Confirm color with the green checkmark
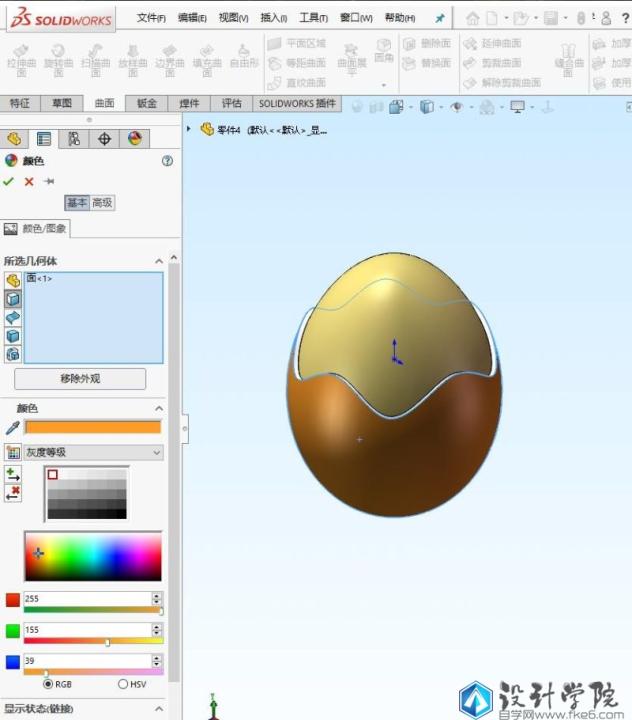The height and width of the screenshot is (720, 632). pos(9,181)
